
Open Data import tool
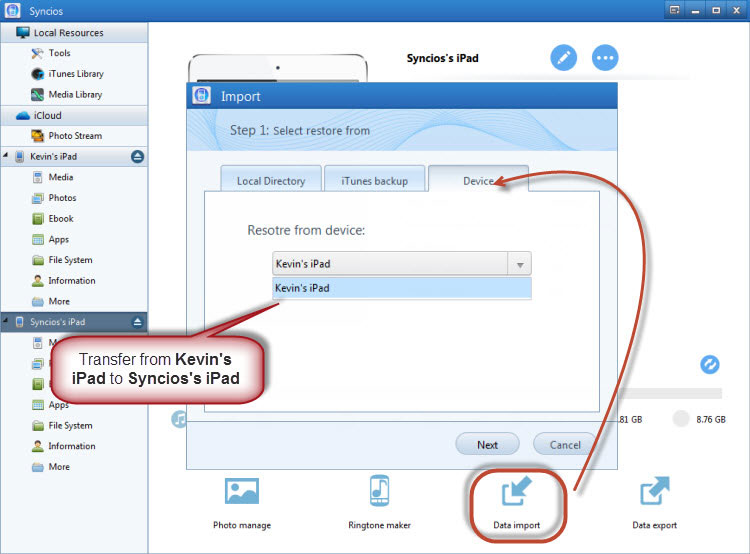coord(517,504)
